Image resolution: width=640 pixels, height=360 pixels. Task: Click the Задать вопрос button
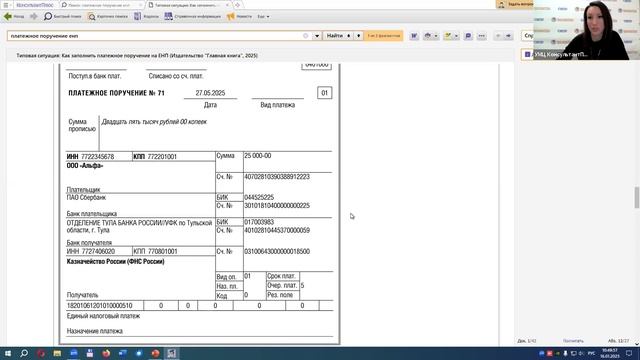(515, 4)
